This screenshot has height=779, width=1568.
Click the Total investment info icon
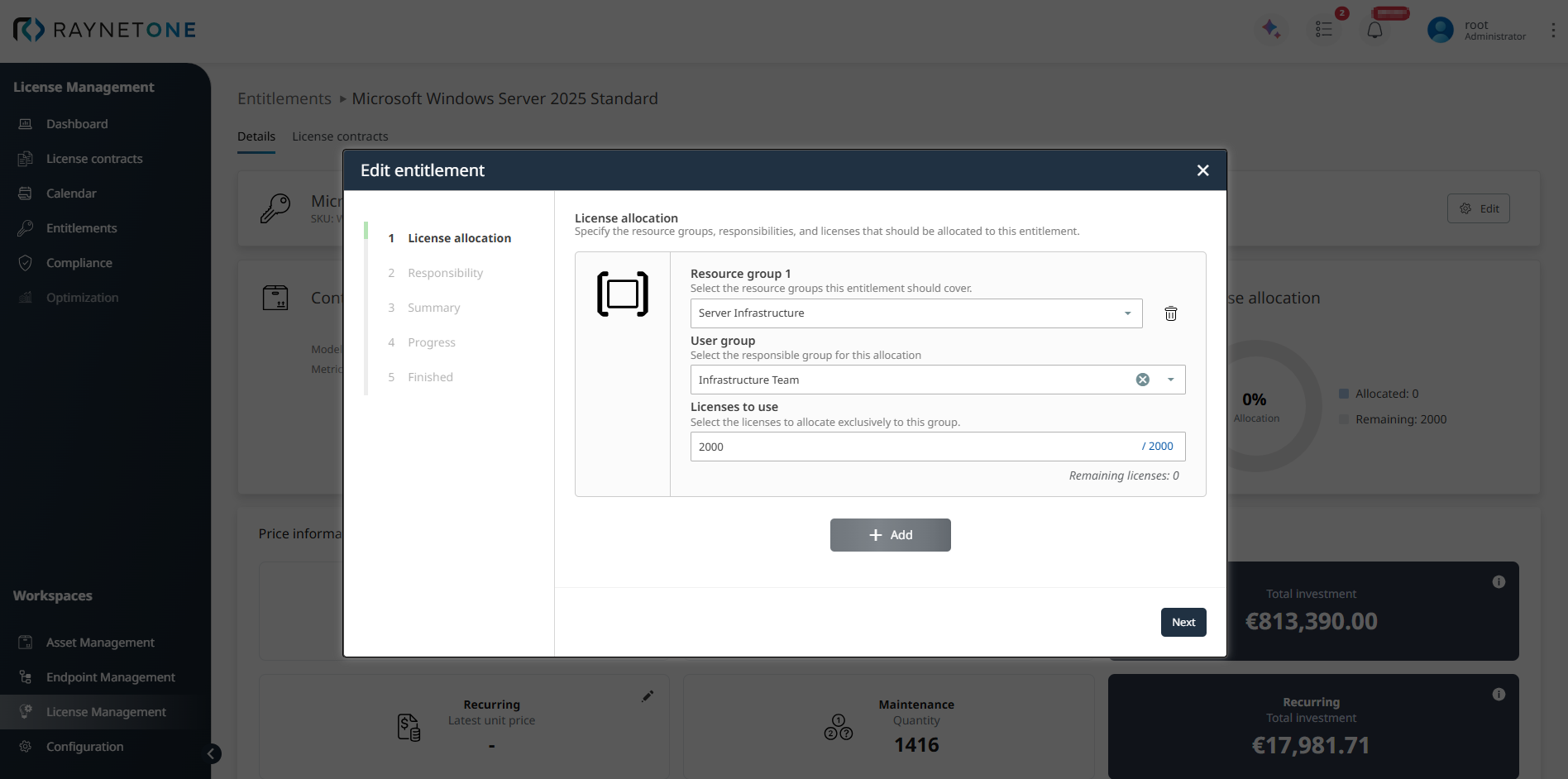click(1499, 582)
